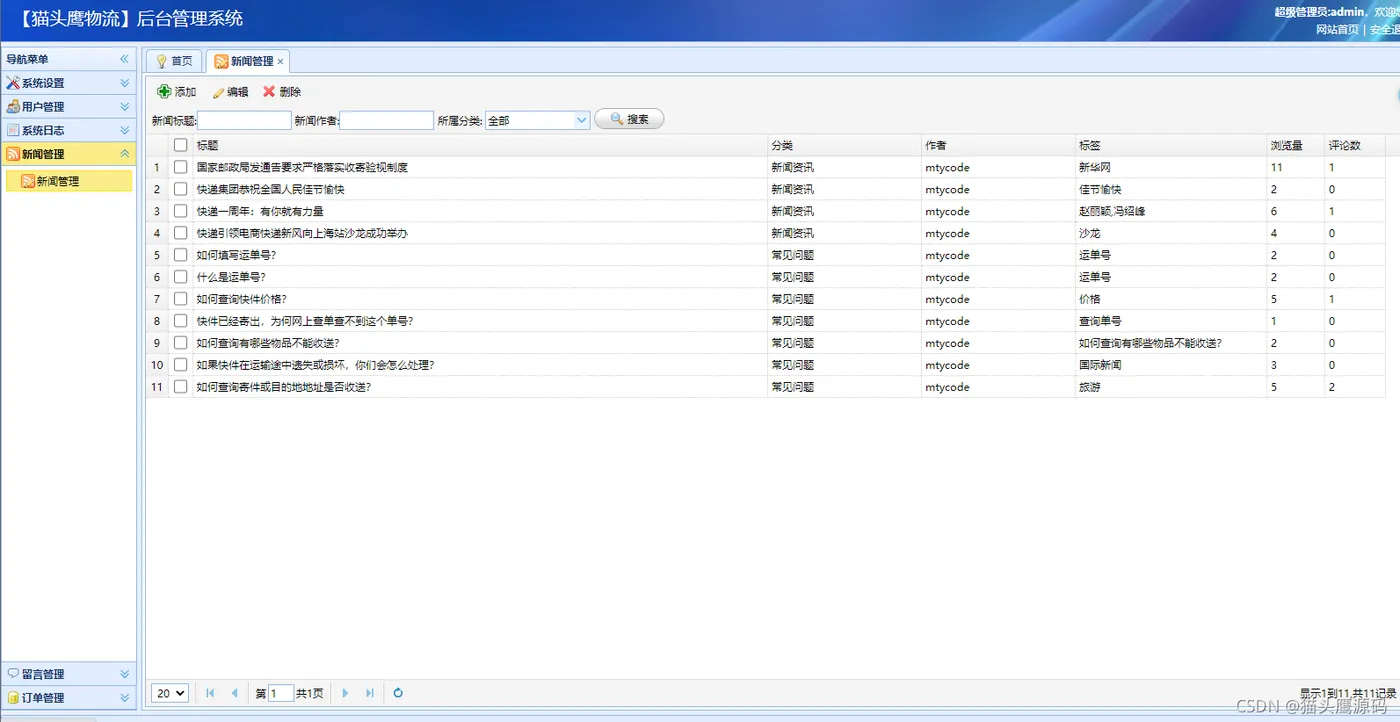Image resolution: width=1400 pixels, height=722 pixels.
Task: Go to first page in pager
Action: 210,693
